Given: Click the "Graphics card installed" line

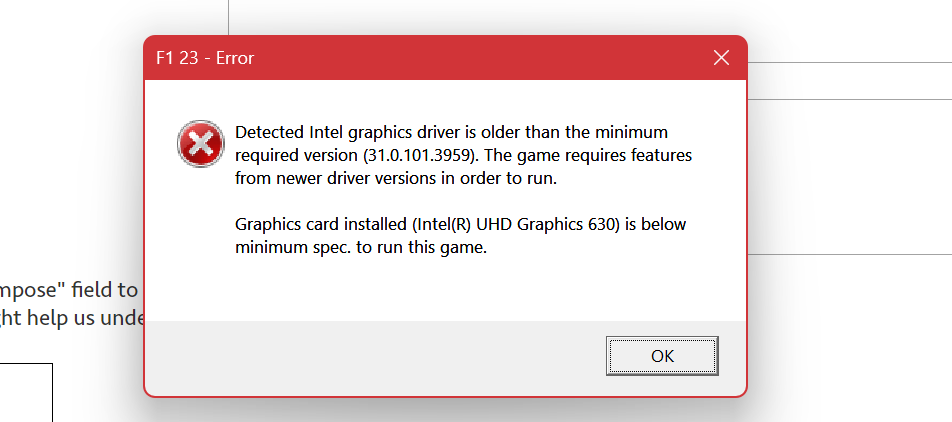Looking at the screenshot, I should pyautogui.click(x=460, y=225).
